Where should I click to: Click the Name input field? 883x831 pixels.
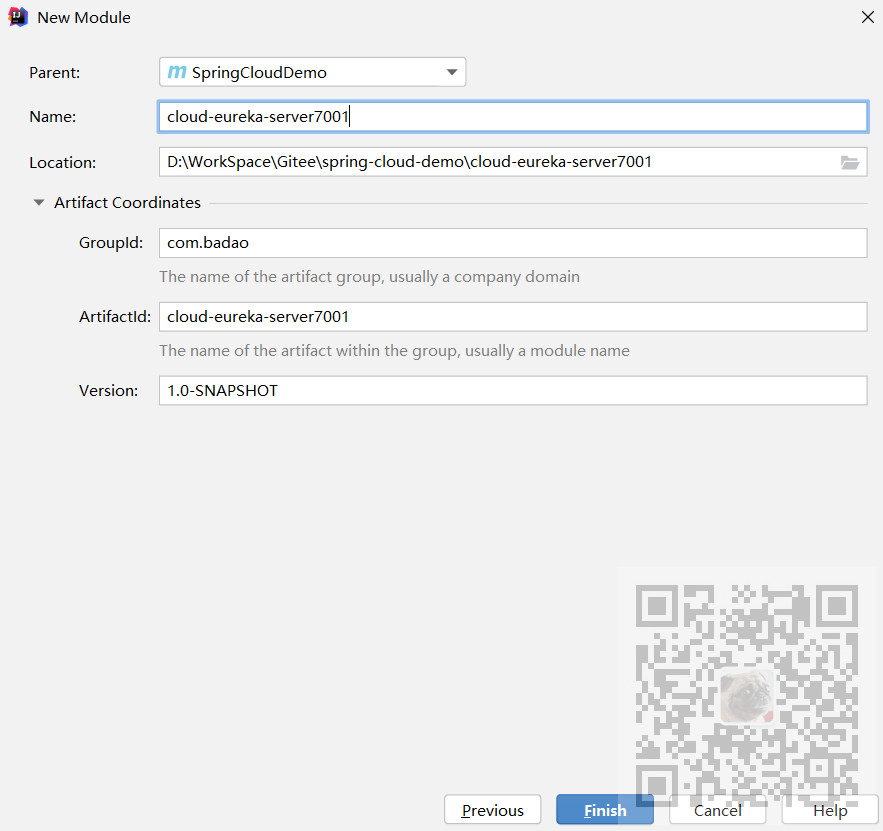512,117
